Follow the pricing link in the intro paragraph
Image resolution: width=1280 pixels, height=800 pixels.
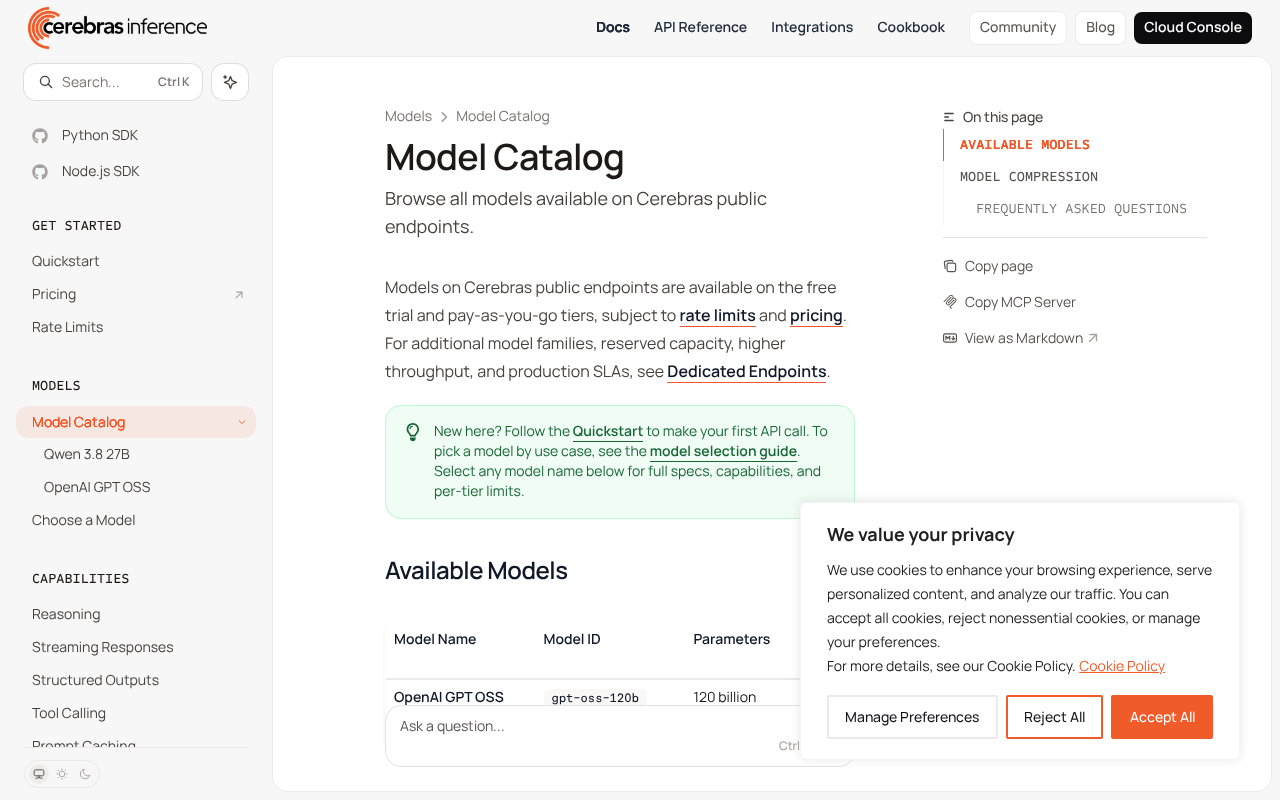point(816,316)
